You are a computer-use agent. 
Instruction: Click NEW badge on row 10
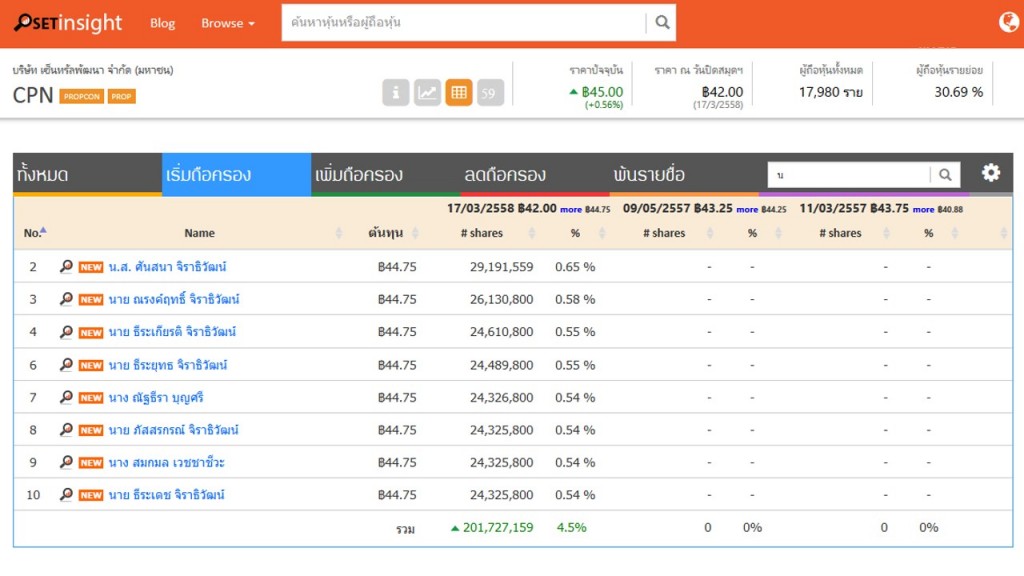coord(91,495)
